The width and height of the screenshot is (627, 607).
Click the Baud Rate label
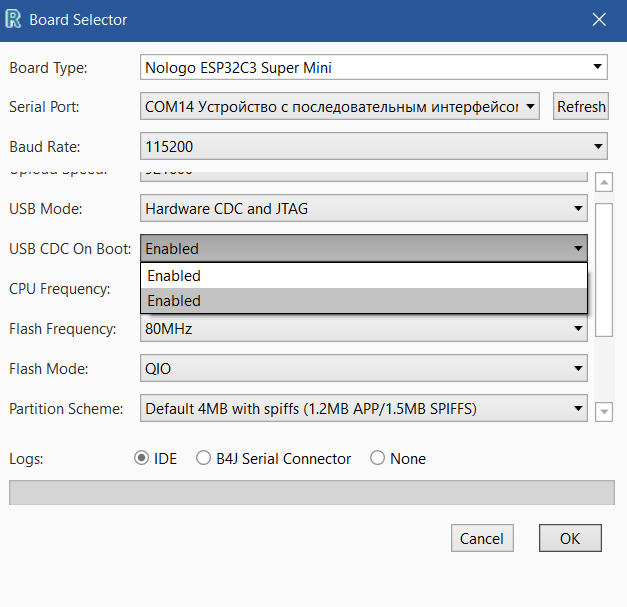[45, 147]
